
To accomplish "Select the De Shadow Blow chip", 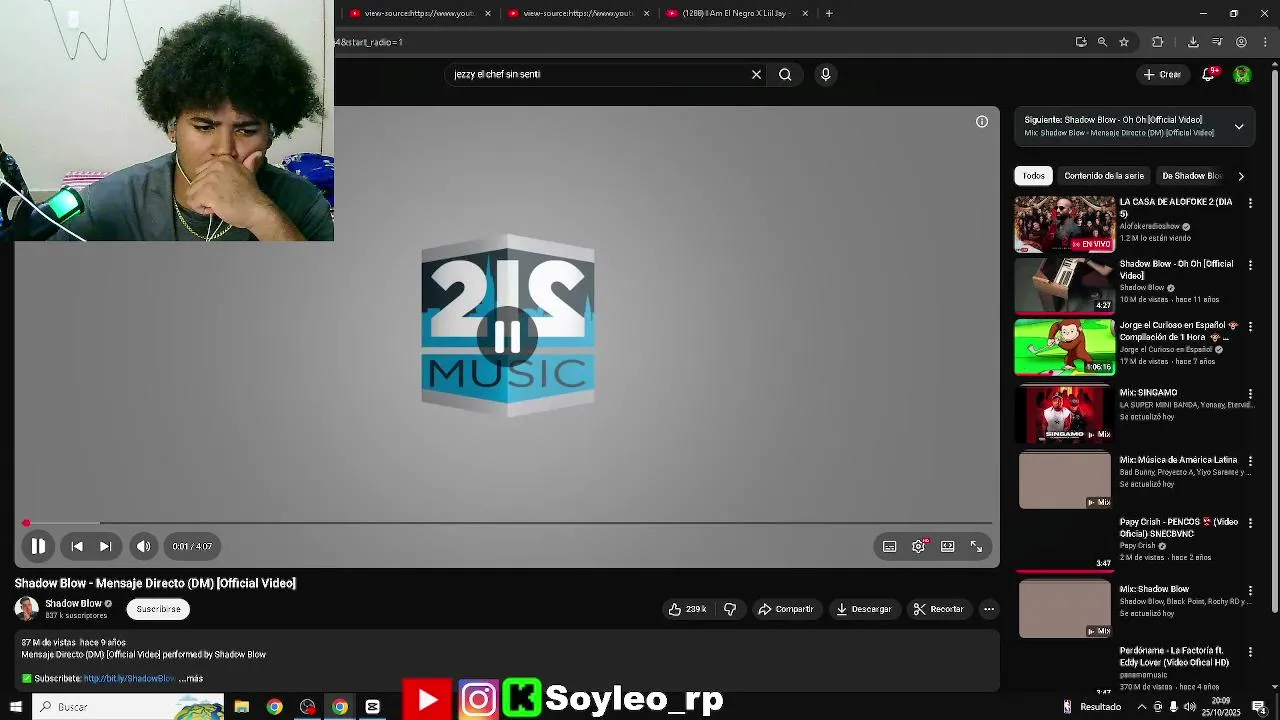I will pyautogui.click(x=1191, y=176).
